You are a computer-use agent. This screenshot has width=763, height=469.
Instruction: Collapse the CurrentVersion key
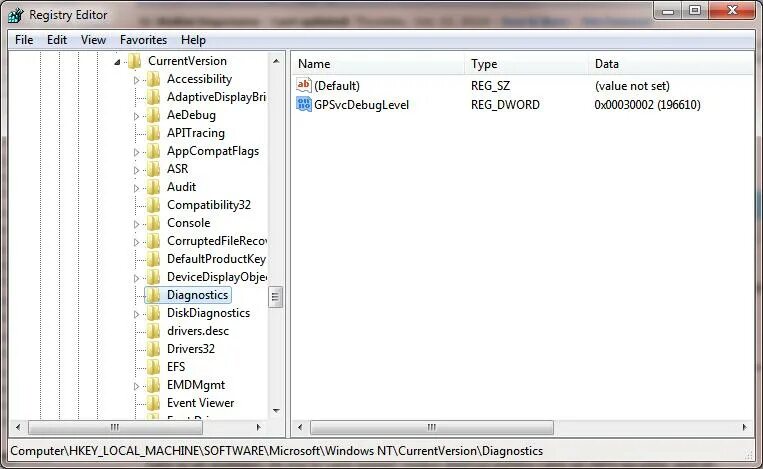pyautogui.click(x=117, y=62)
